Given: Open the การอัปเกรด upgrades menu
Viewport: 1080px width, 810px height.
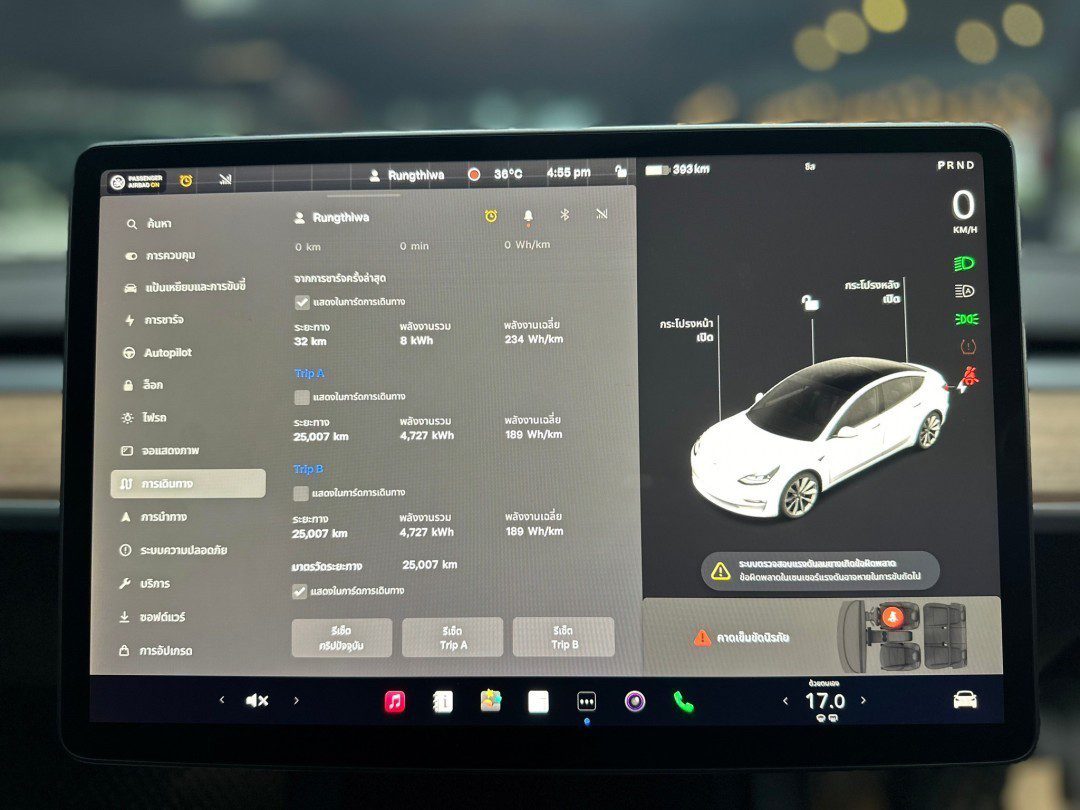Looking at the screenshot, I should tap(155, 650).
